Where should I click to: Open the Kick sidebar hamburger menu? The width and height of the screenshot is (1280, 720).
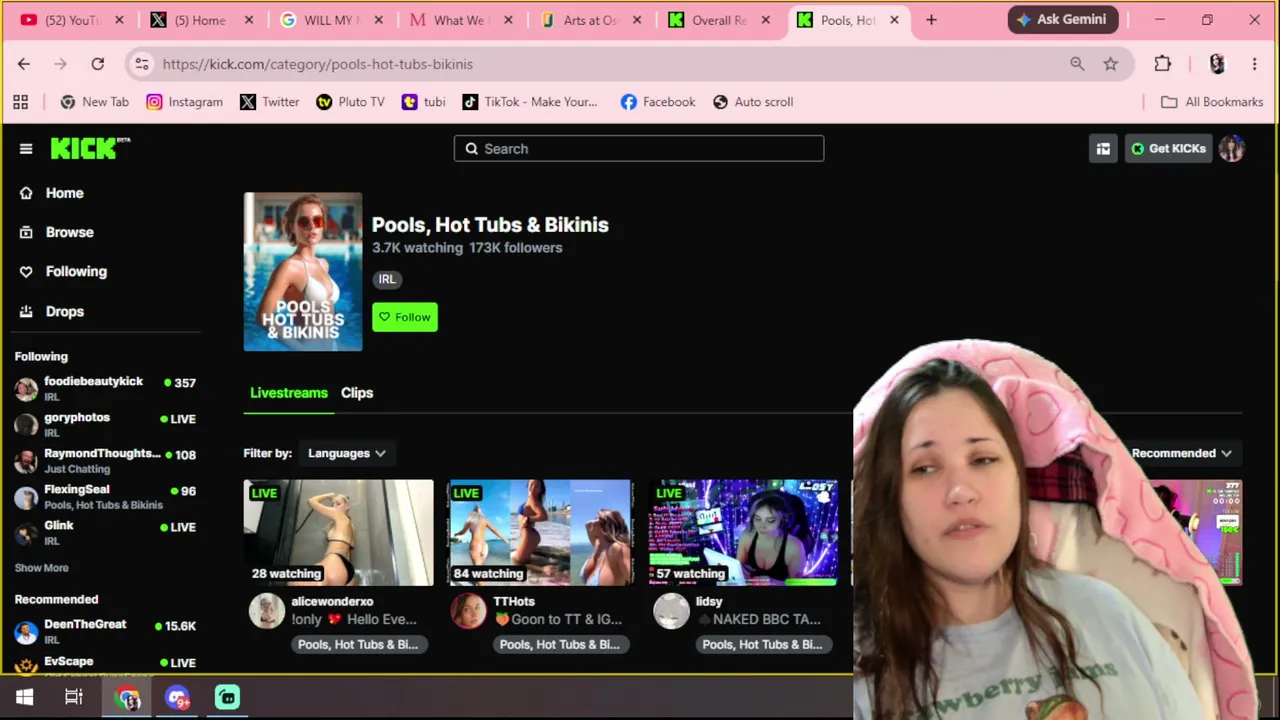click(x=26, y=149)
